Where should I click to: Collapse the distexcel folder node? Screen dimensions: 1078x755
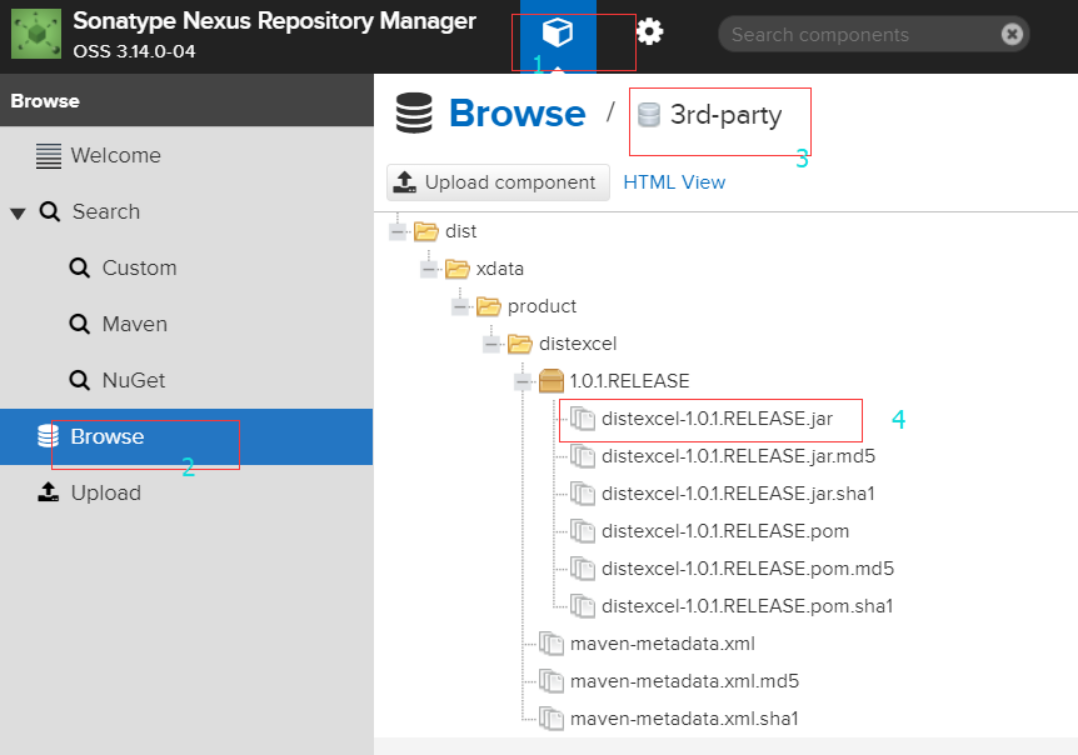pos(491,344)
